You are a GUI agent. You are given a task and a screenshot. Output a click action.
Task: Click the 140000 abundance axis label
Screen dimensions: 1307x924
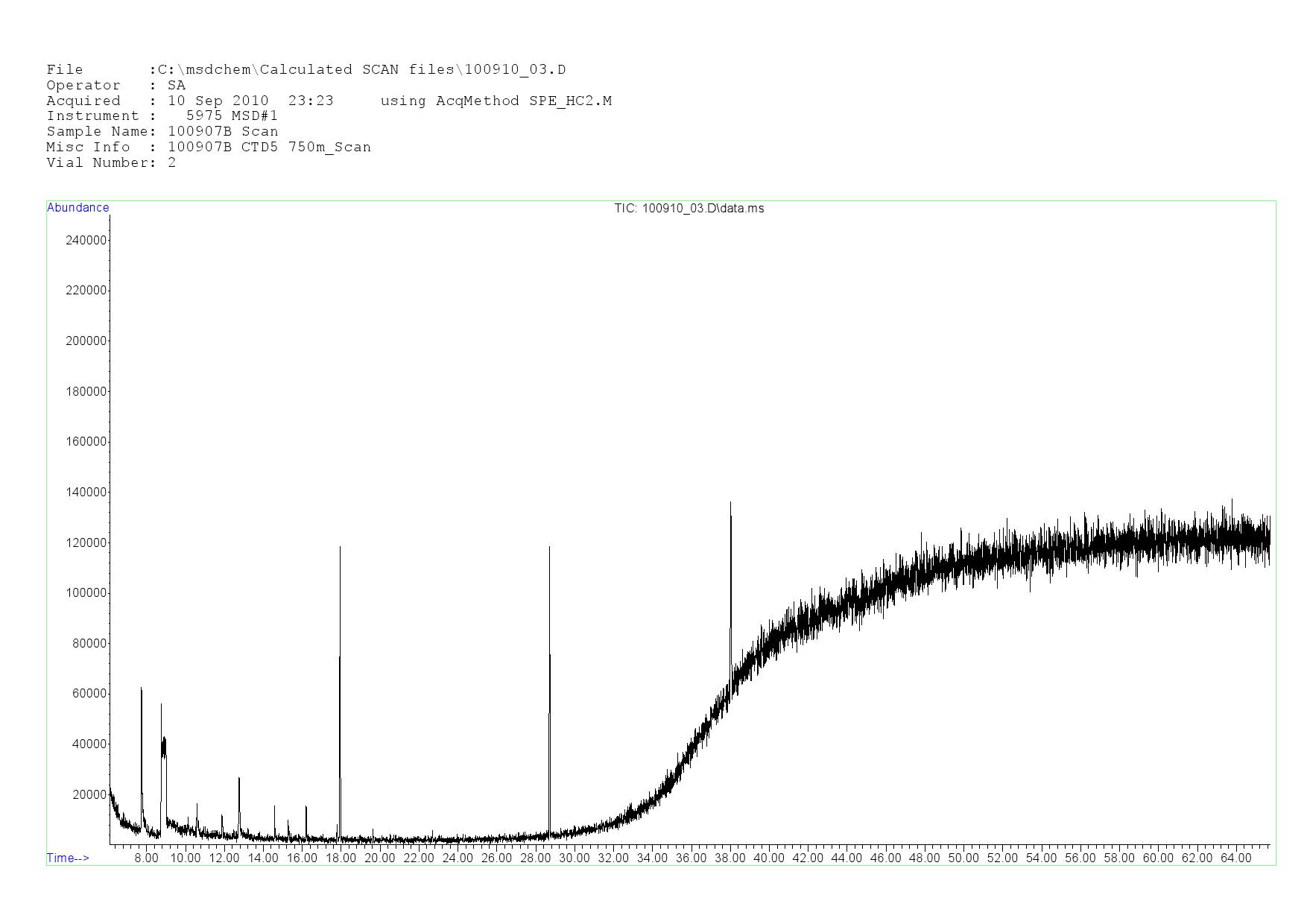click(x=86, y=492)
